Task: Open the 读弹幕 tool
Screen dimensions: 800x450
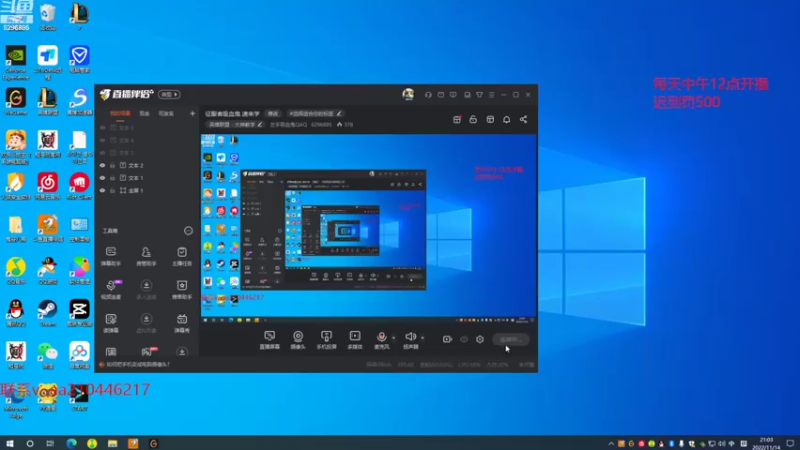Action: [x=111, y=323]
